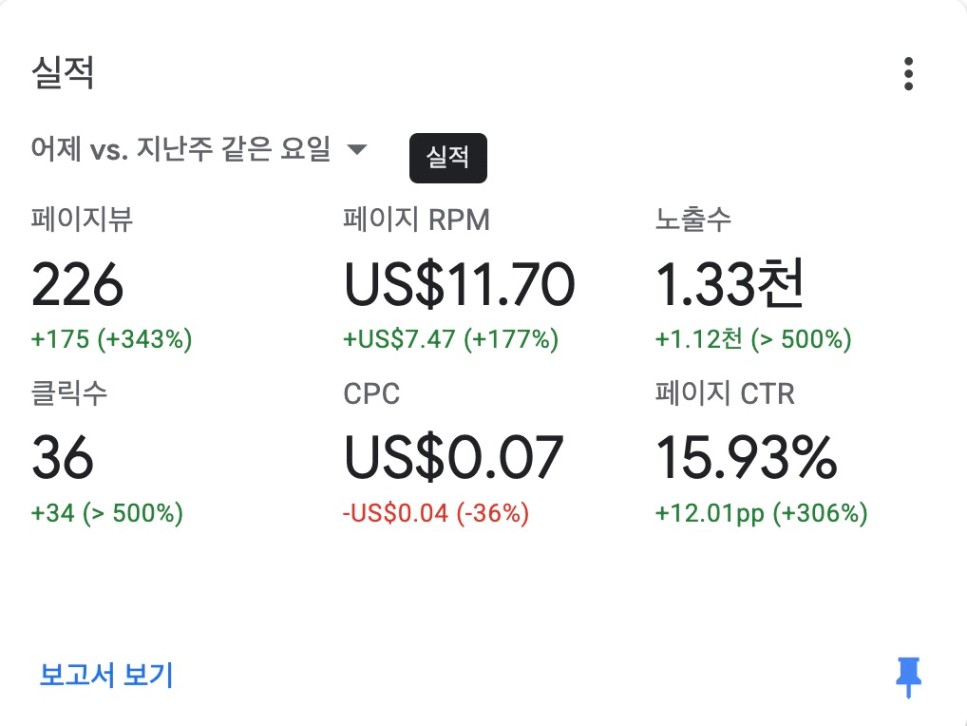Click the black '실적' tooltip
The height and width of the screenshot is (726, 967).
[448, 158]
